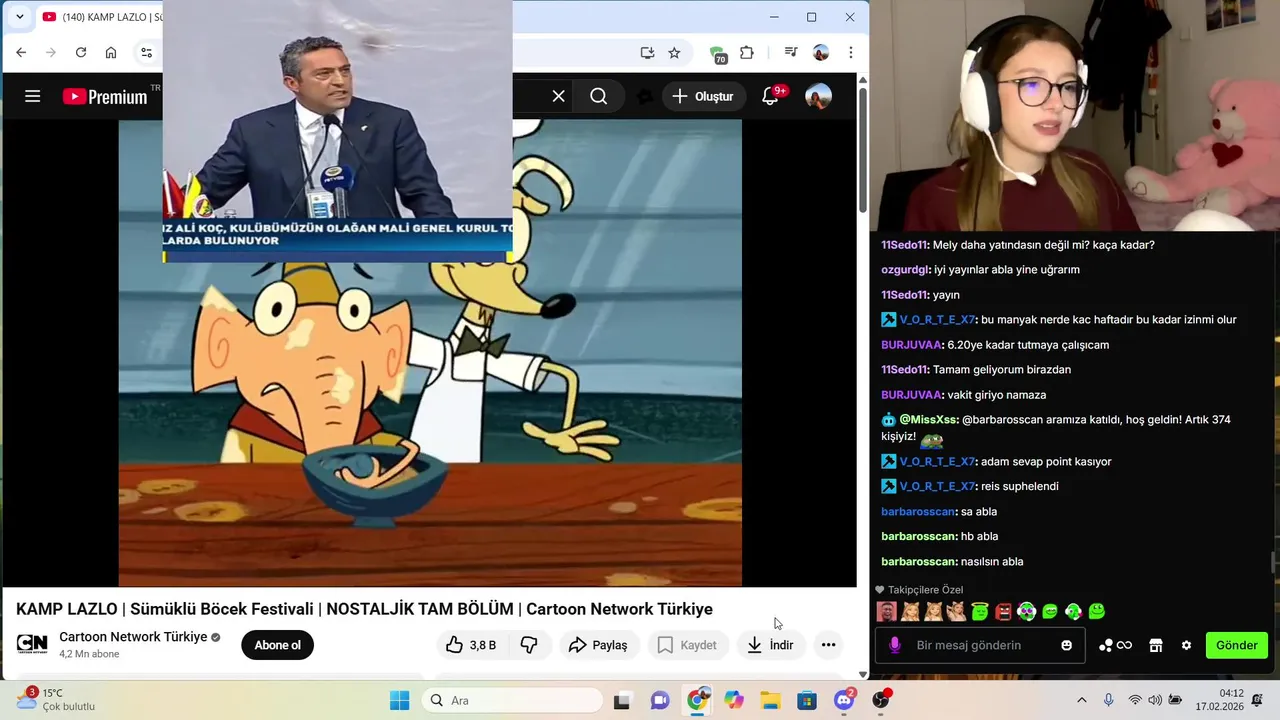View site information icon in address bar
Screen dimensions: 1280x720
point(146,52)
